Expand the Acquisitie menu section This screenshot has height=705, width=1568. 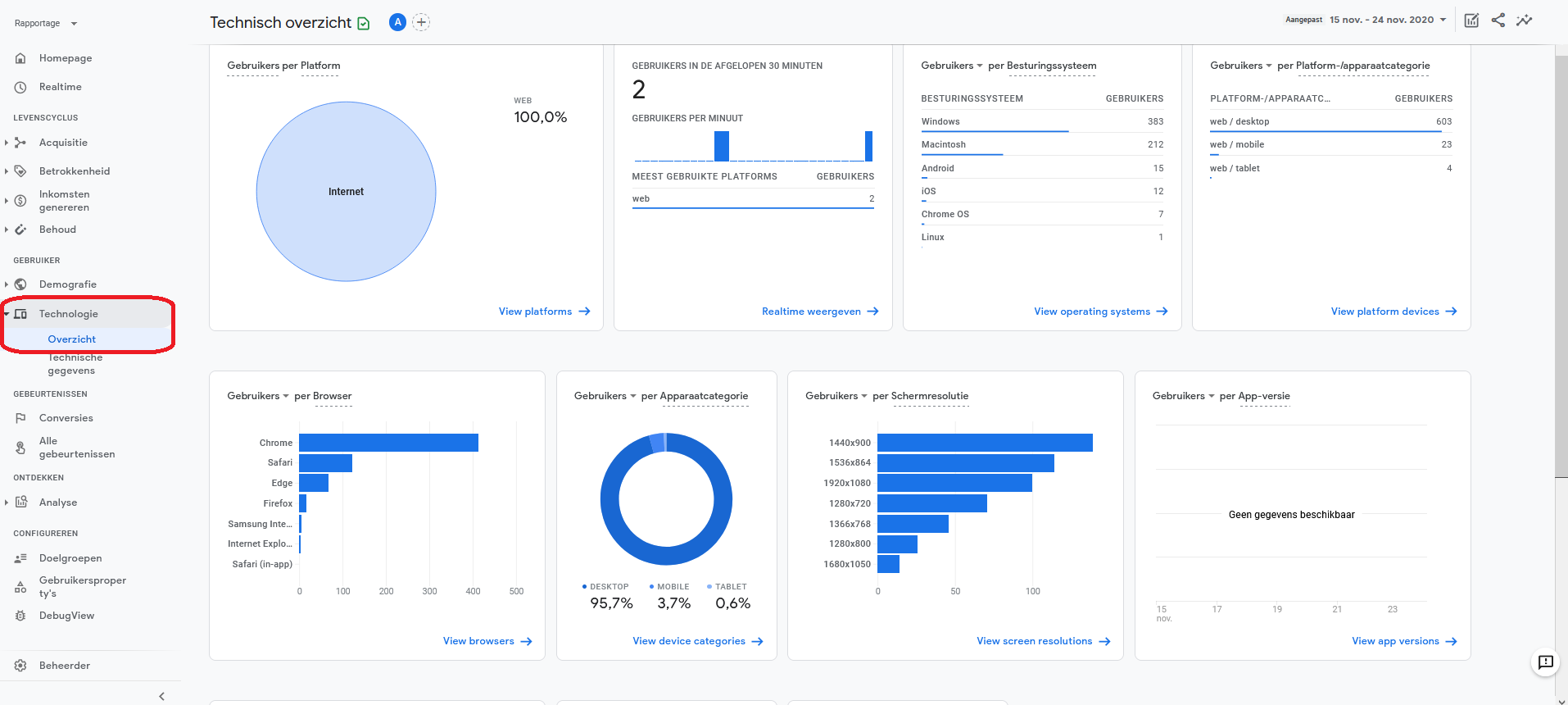pos(7,143)
